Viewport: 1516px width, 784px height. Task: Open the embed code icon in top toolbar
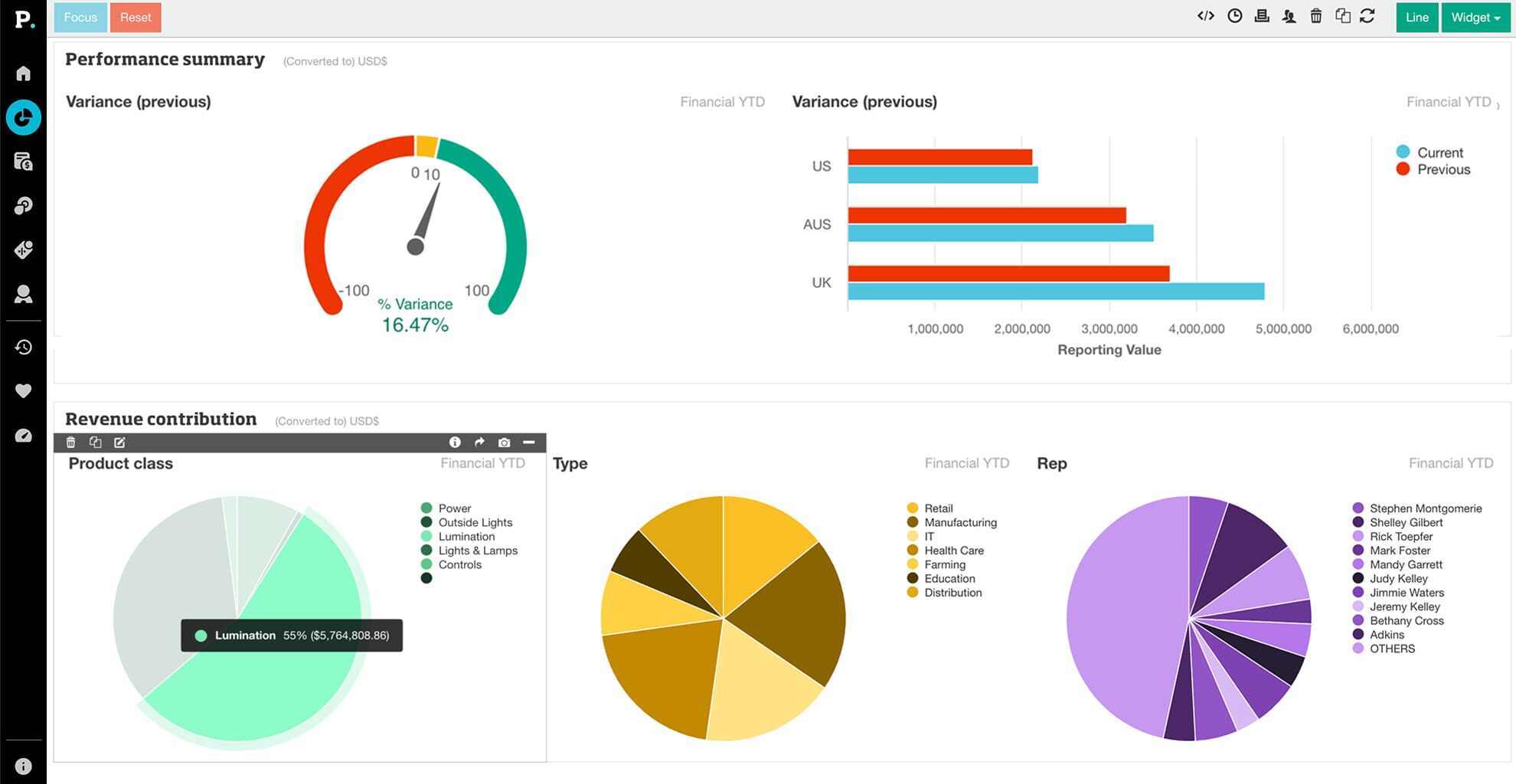tap(1206, 16)
